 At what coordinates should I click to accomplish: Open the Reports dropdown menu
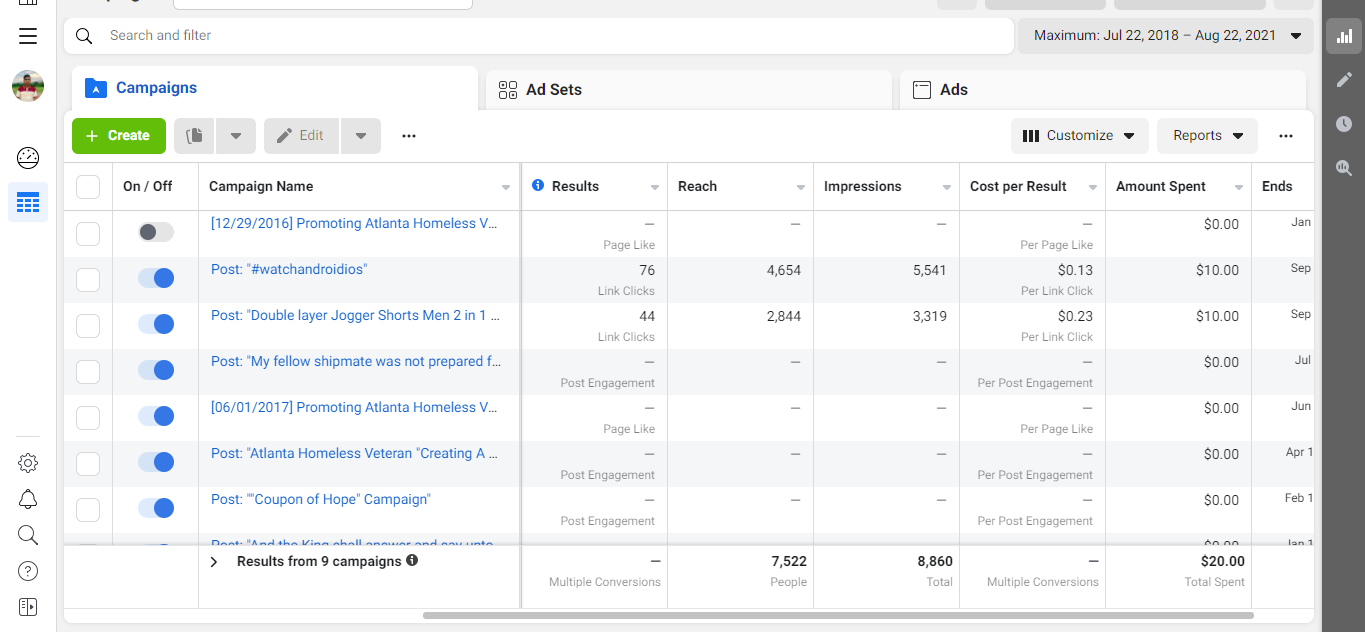(x=1207, y=136)
